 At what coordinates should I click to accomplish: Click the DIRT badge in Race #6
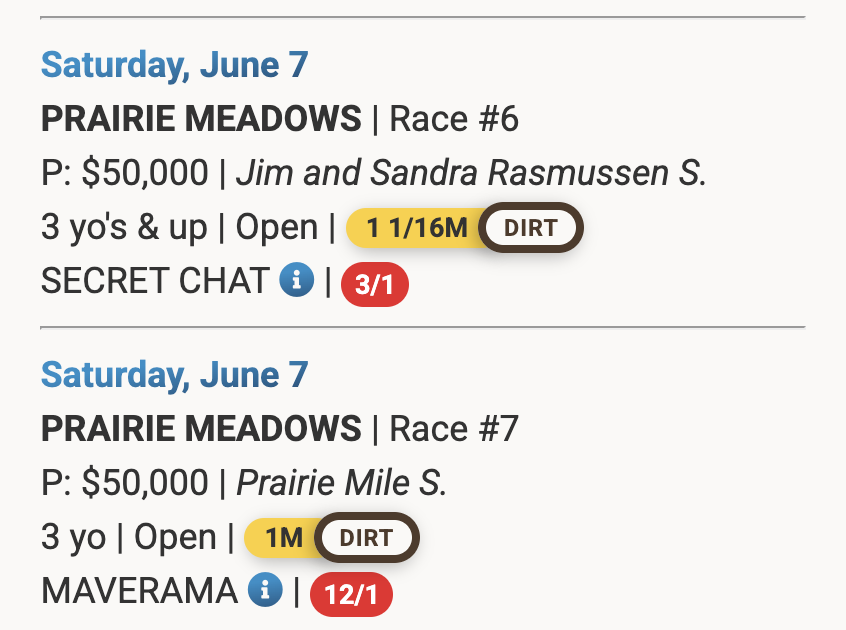(x=530, y=228)
